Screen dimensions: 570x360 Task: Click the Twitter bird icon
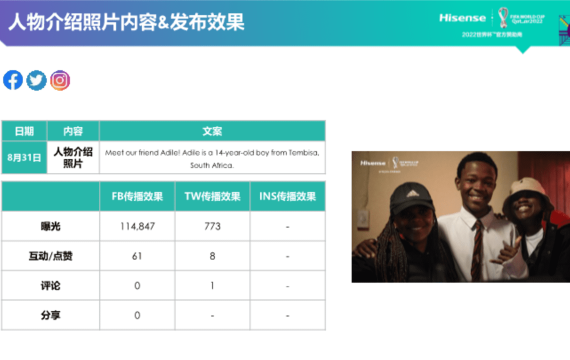coord(36,80)
